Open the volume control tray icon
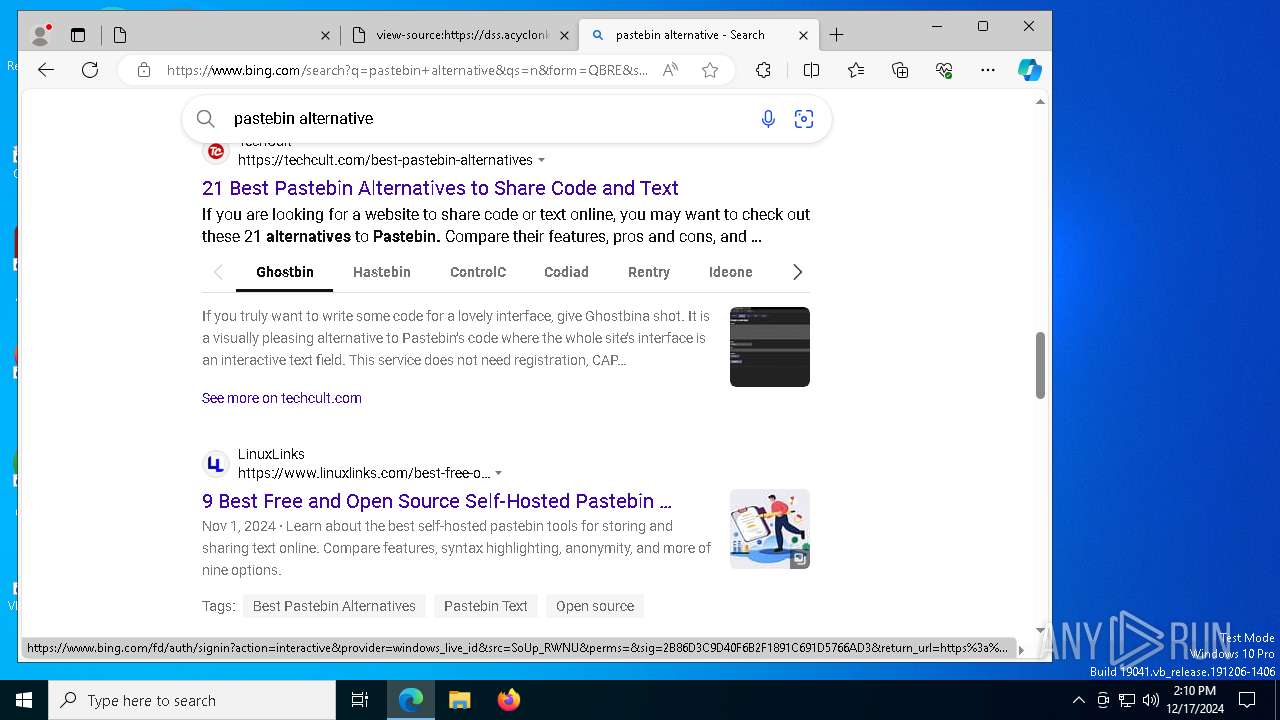 click(1151, 700)
